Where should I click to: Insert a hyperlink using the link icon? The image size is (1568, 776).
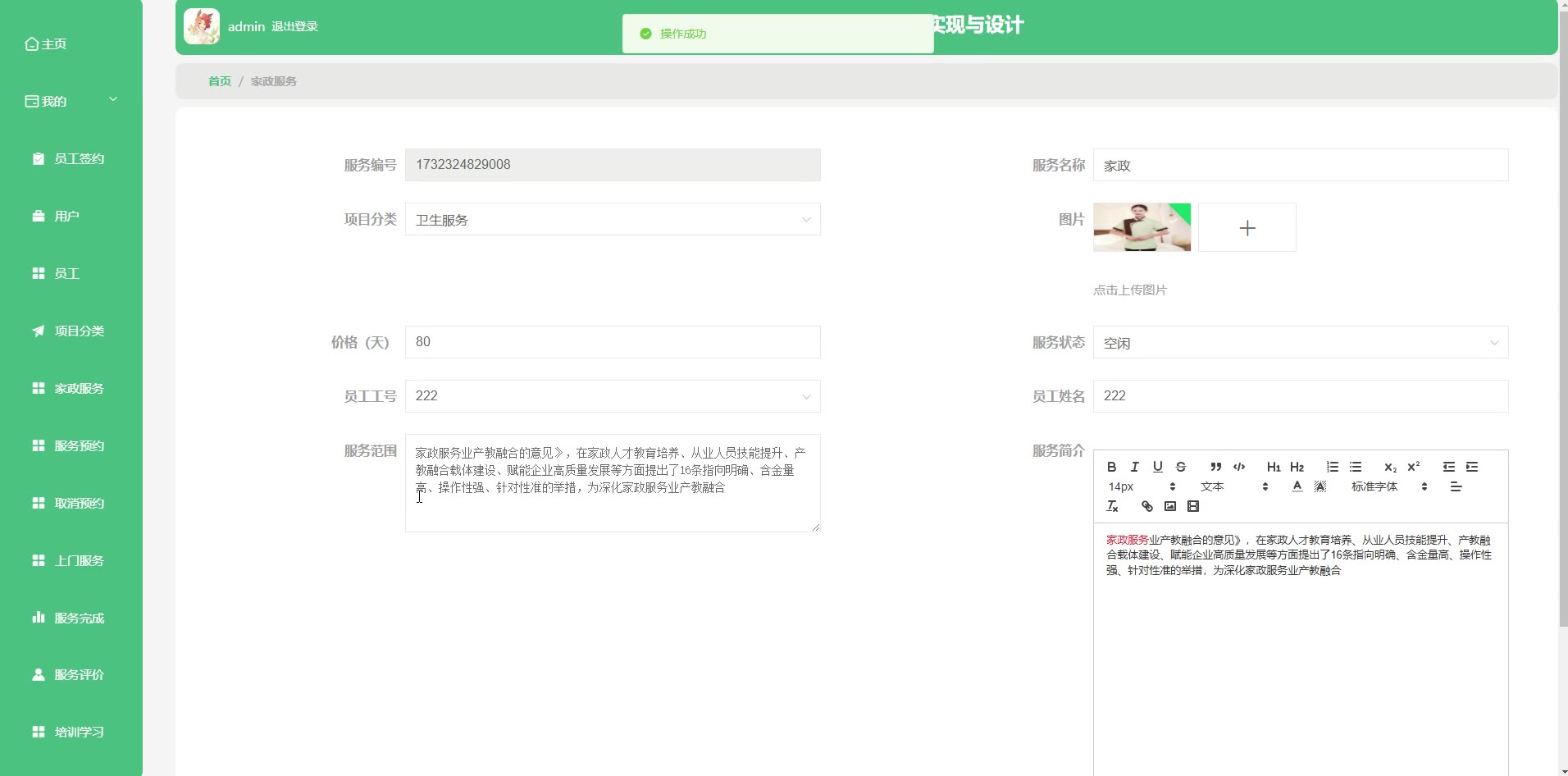1146,507
